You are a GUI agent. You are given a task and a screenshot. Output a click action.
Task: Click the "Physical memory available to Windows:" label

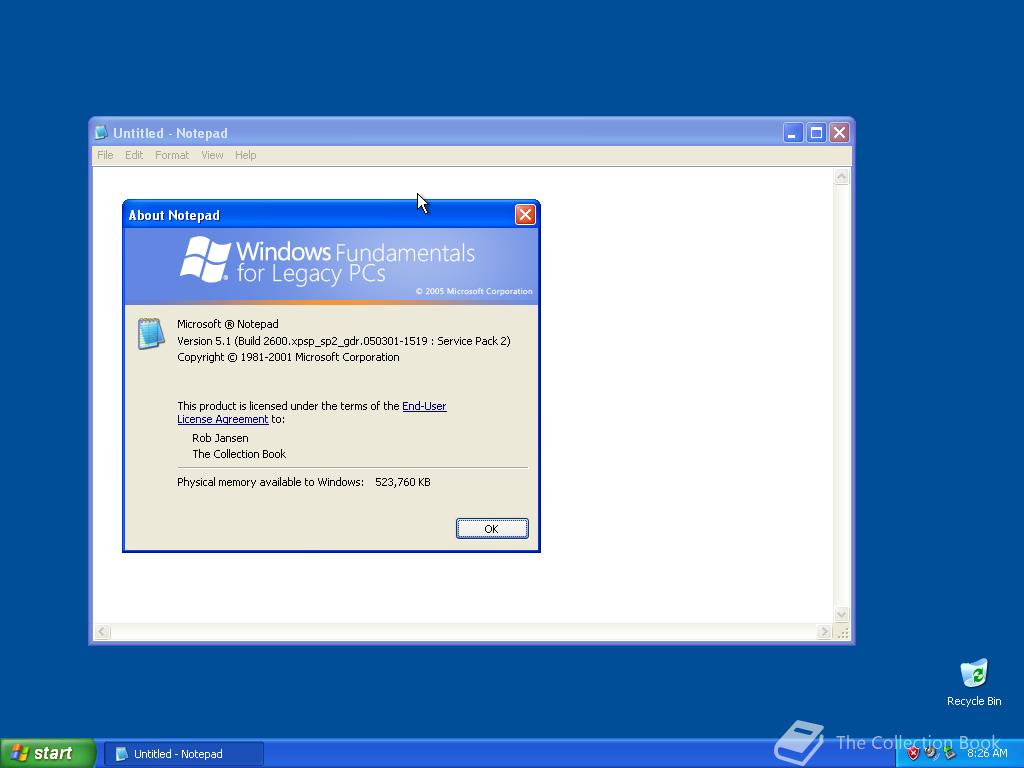click(x=270, y=482)
